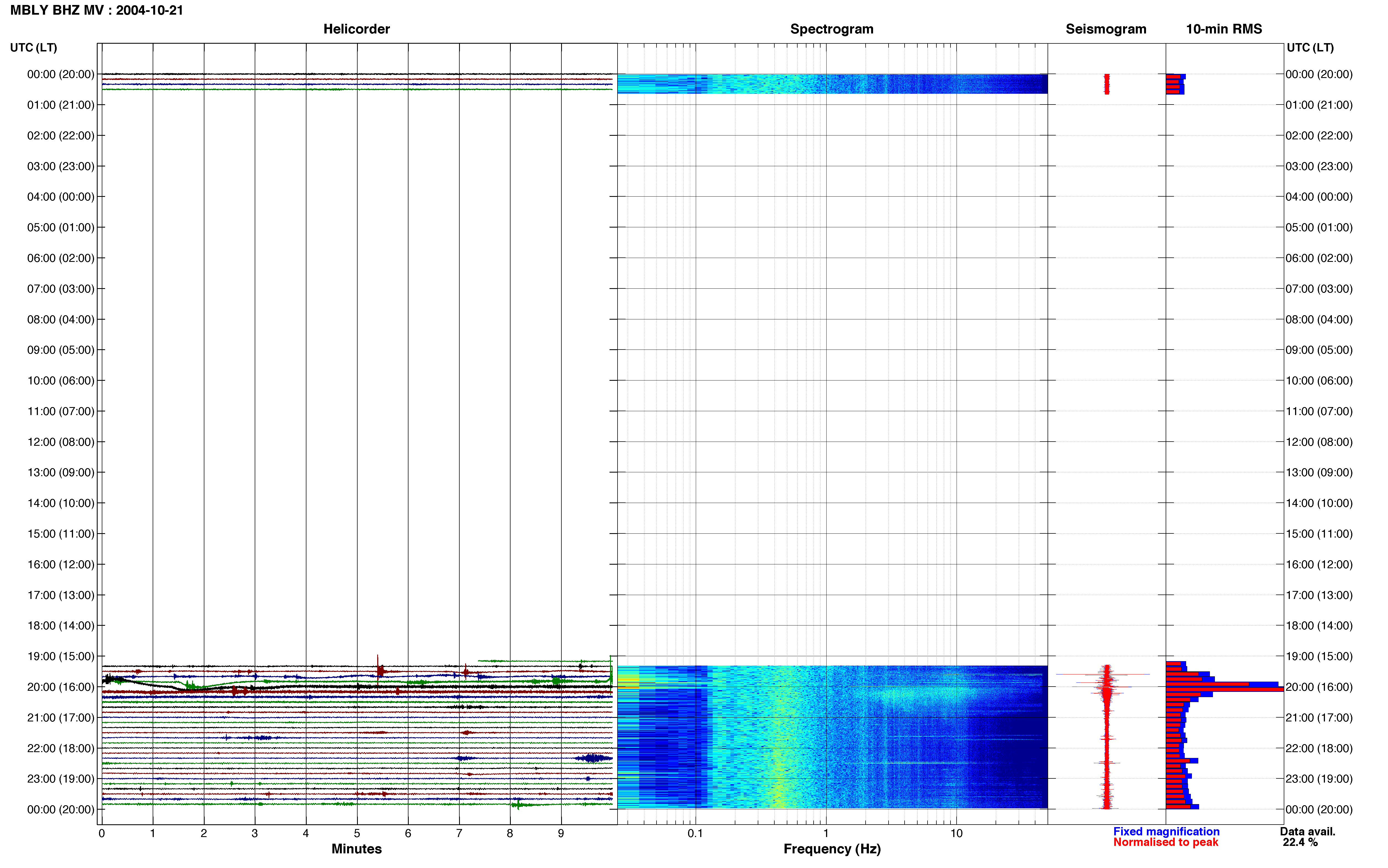Screen dimensions: 1388x868
Task: Click right time label '20:00 (16:00)'
Action: tap(1319, 687)
